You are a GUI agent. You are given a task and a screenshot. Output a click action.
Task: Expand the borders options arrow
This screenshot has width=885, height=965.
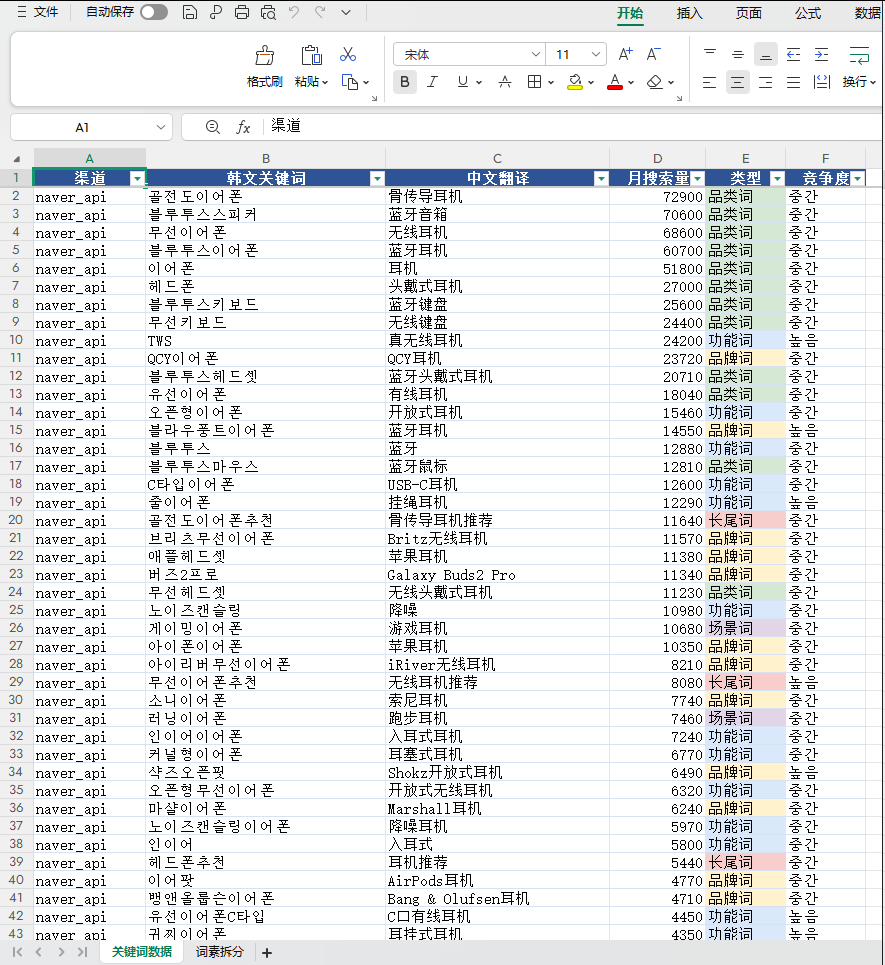[551, 82]
